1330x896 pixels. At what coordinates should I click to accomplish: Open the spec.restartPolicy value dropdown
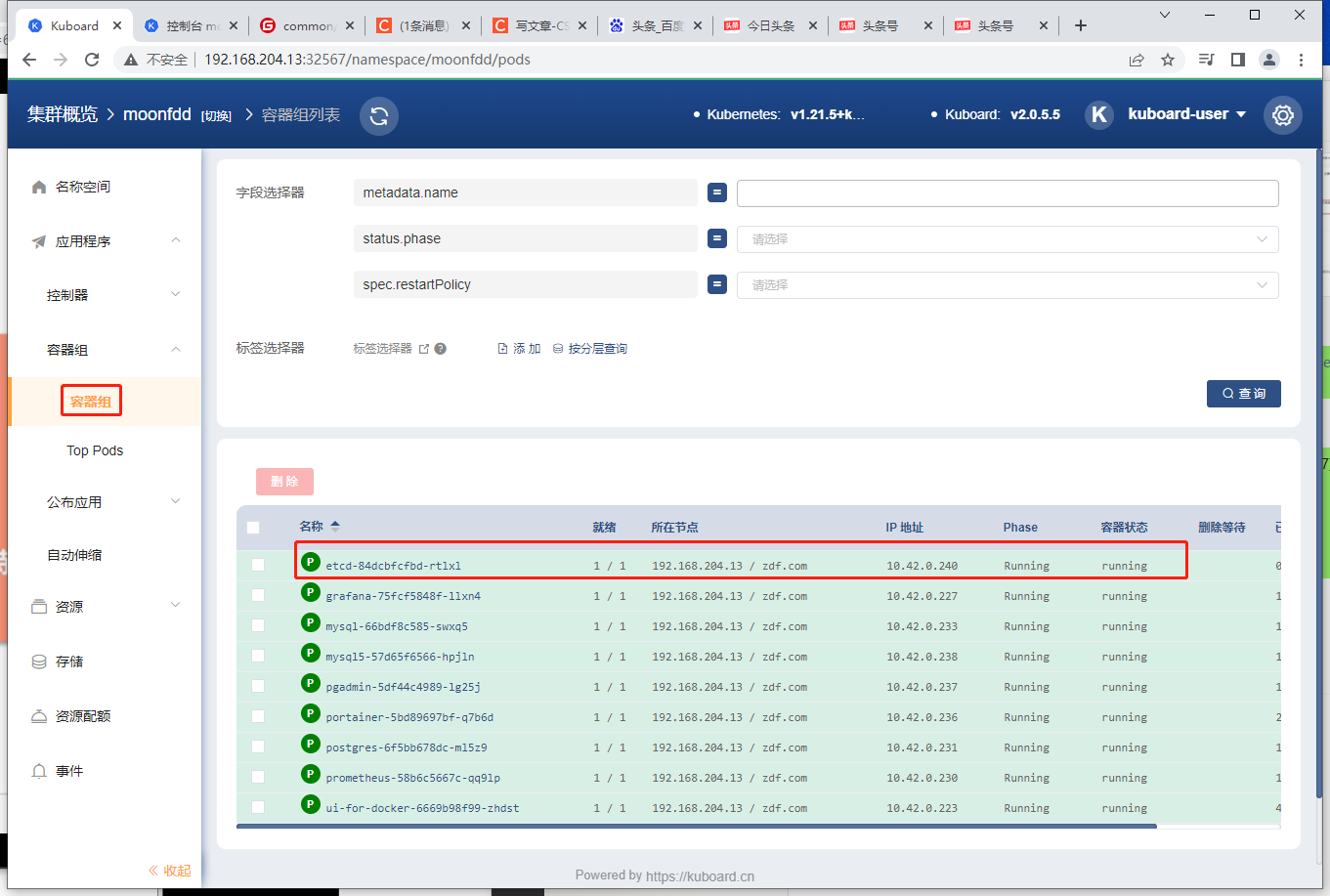(1008, 285)
